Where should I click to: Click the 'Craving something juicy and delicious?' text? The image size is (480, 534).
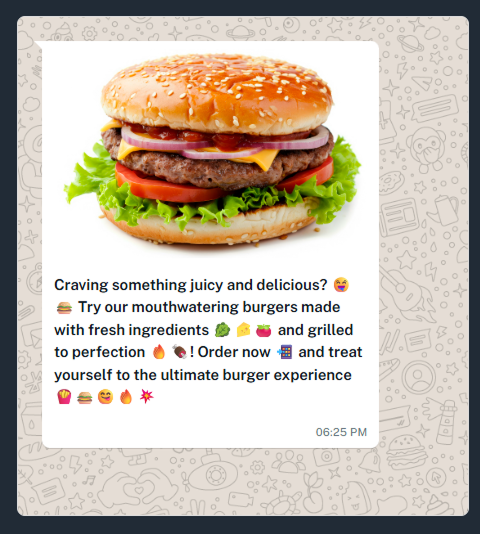191,285
